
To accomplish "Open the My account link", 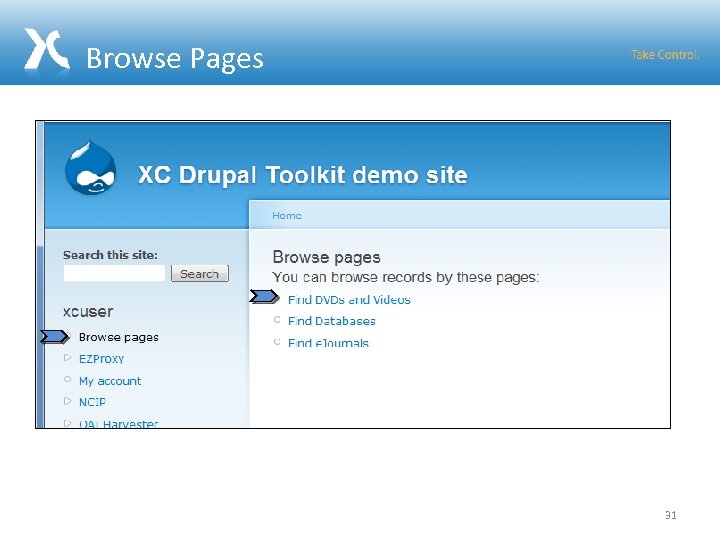I will coord(110,381).
